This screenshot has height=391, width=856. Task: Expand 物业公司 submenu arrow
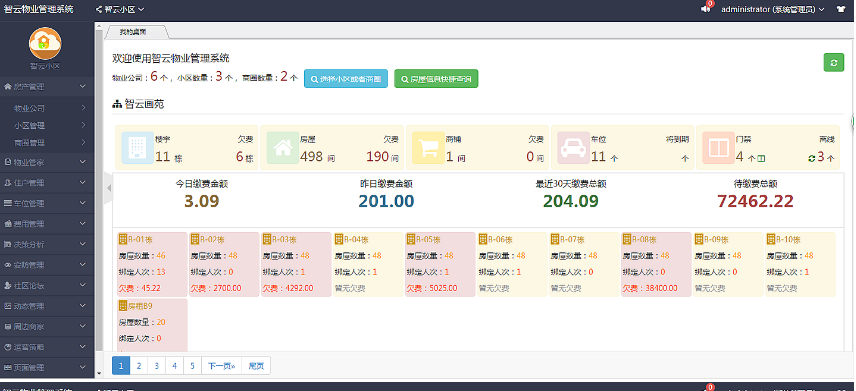[83, 108]
